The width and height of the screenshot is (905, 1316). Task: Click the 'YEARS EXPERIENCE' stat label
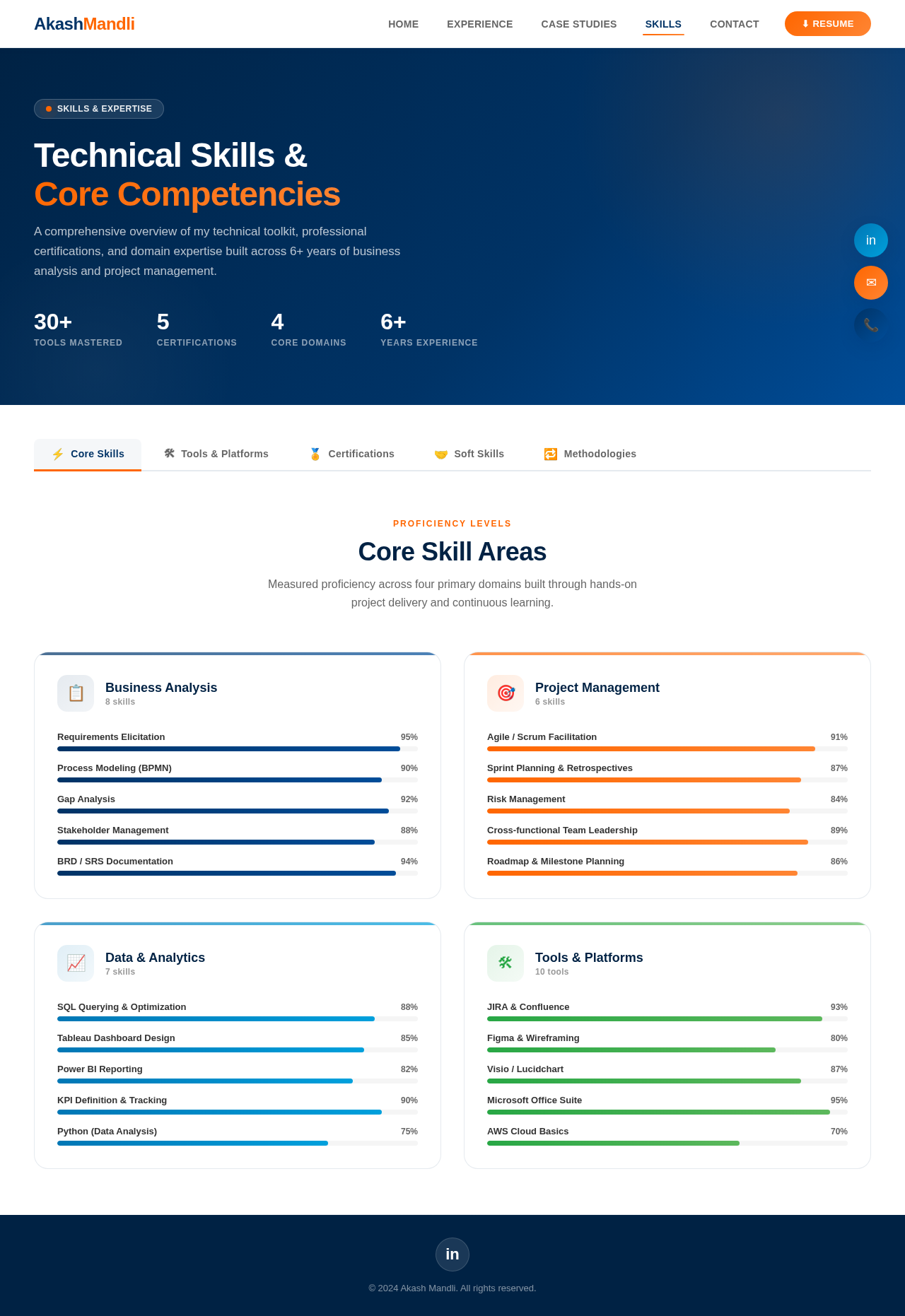(x=429, y=343)
